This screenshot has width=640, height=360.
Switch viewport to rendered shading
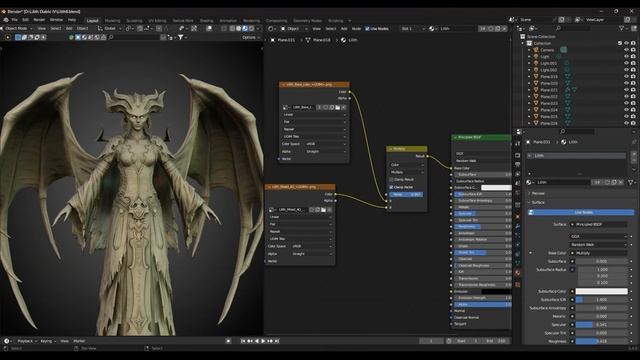[251, 29]
